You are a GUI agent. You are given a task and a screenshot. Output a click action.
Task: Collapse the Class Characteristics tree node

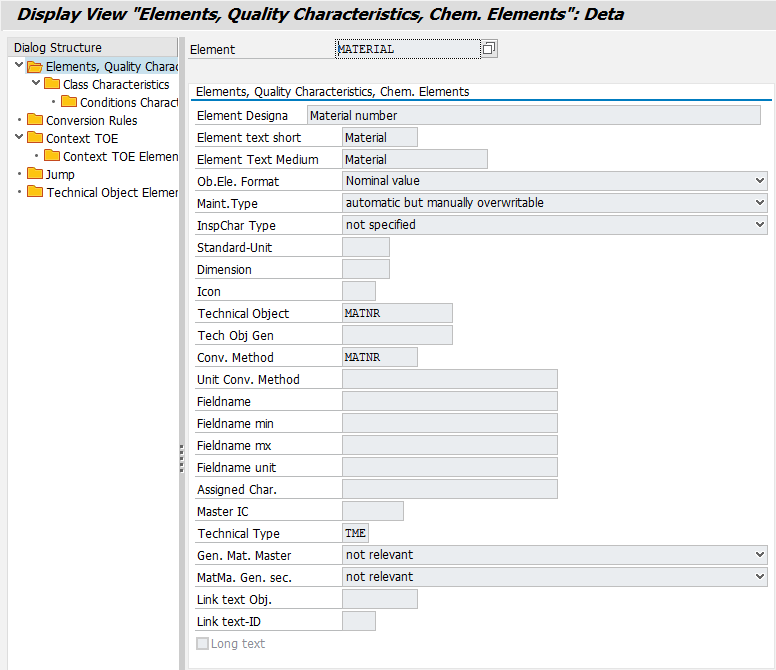36,84
